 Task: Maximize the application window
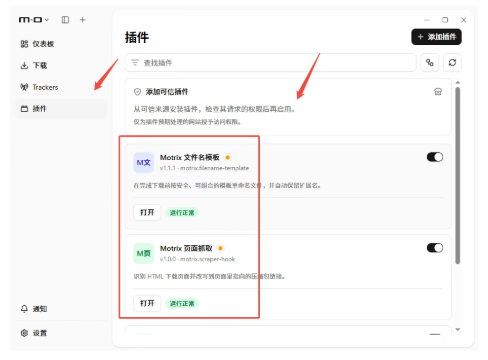click(x=445, y=20)
